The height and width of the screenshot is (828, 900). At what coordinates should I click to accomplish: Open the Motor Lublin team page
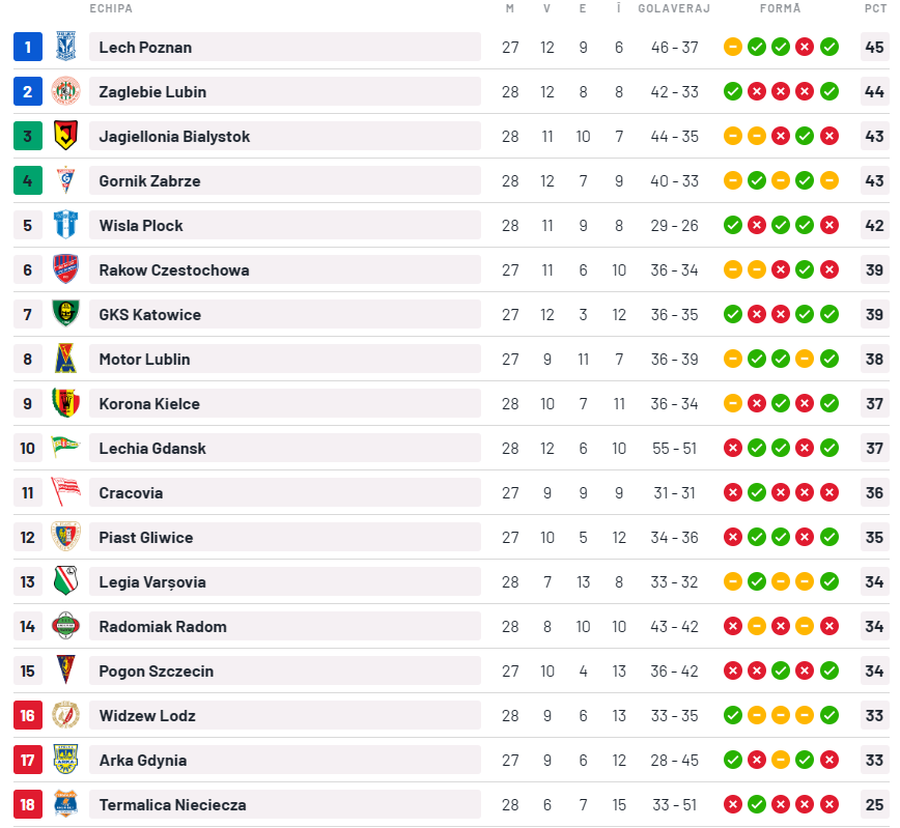[144, 359]
